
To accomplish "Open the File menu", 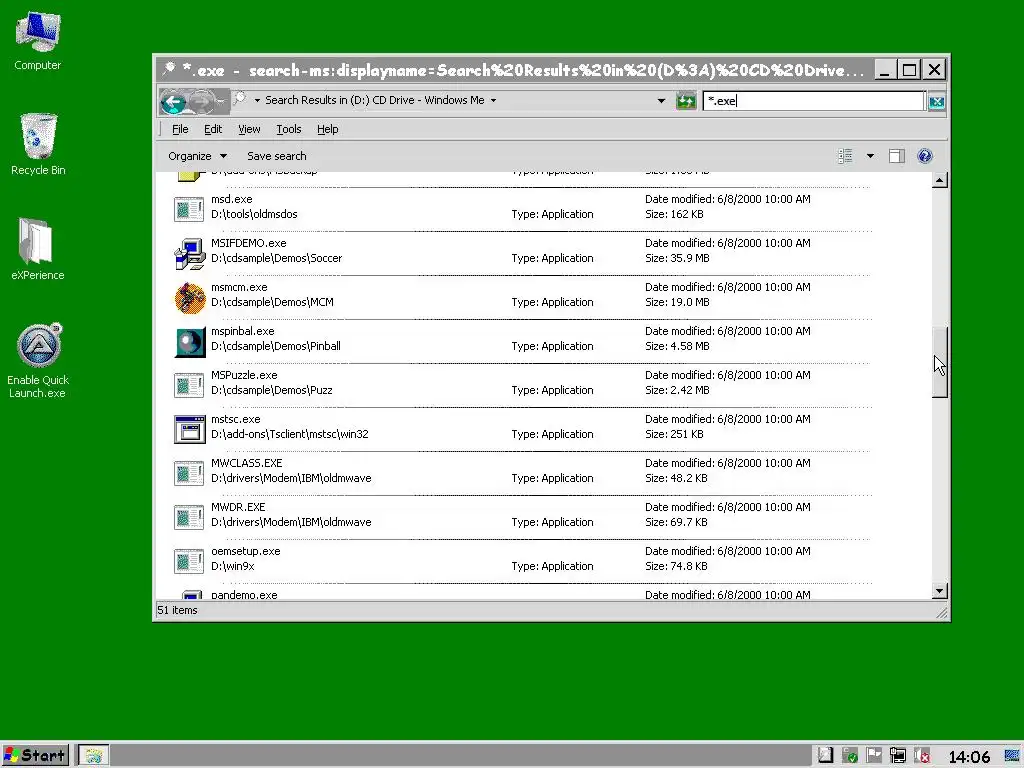I will click(x=180, y=129).
